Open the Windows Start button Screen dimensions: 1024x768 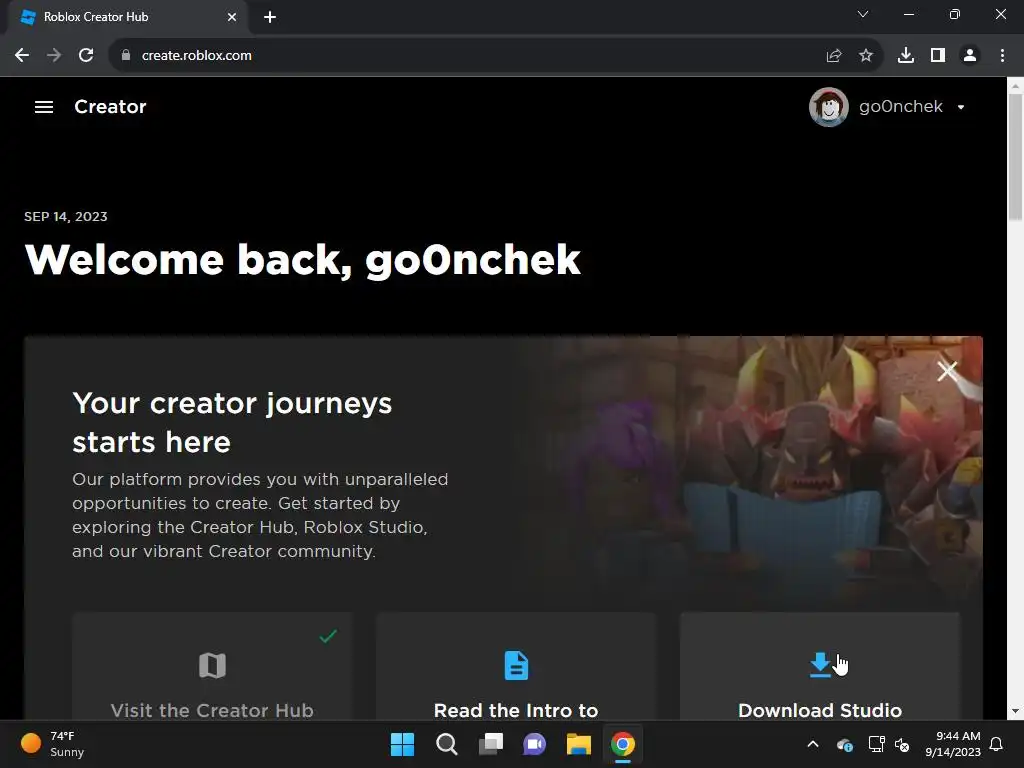pos(402,744)
